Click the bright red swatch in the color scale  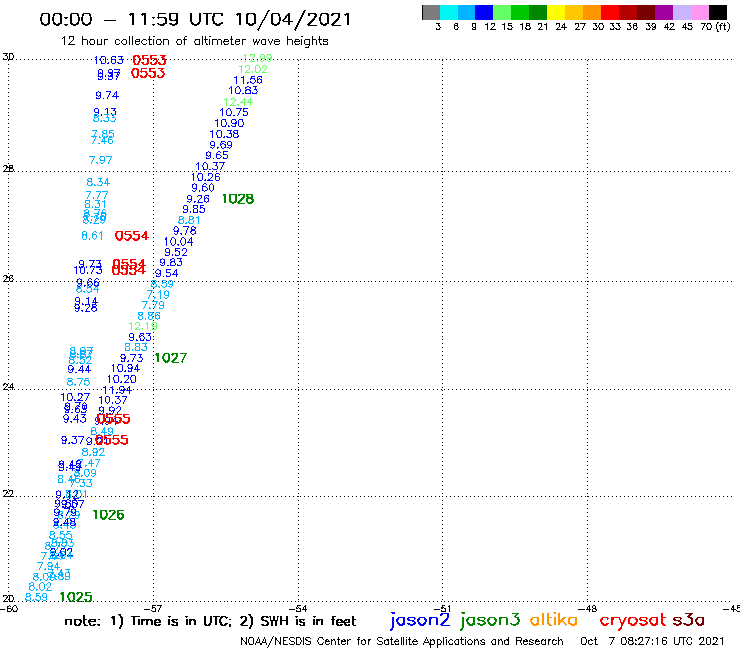click(x=610, y=12)
